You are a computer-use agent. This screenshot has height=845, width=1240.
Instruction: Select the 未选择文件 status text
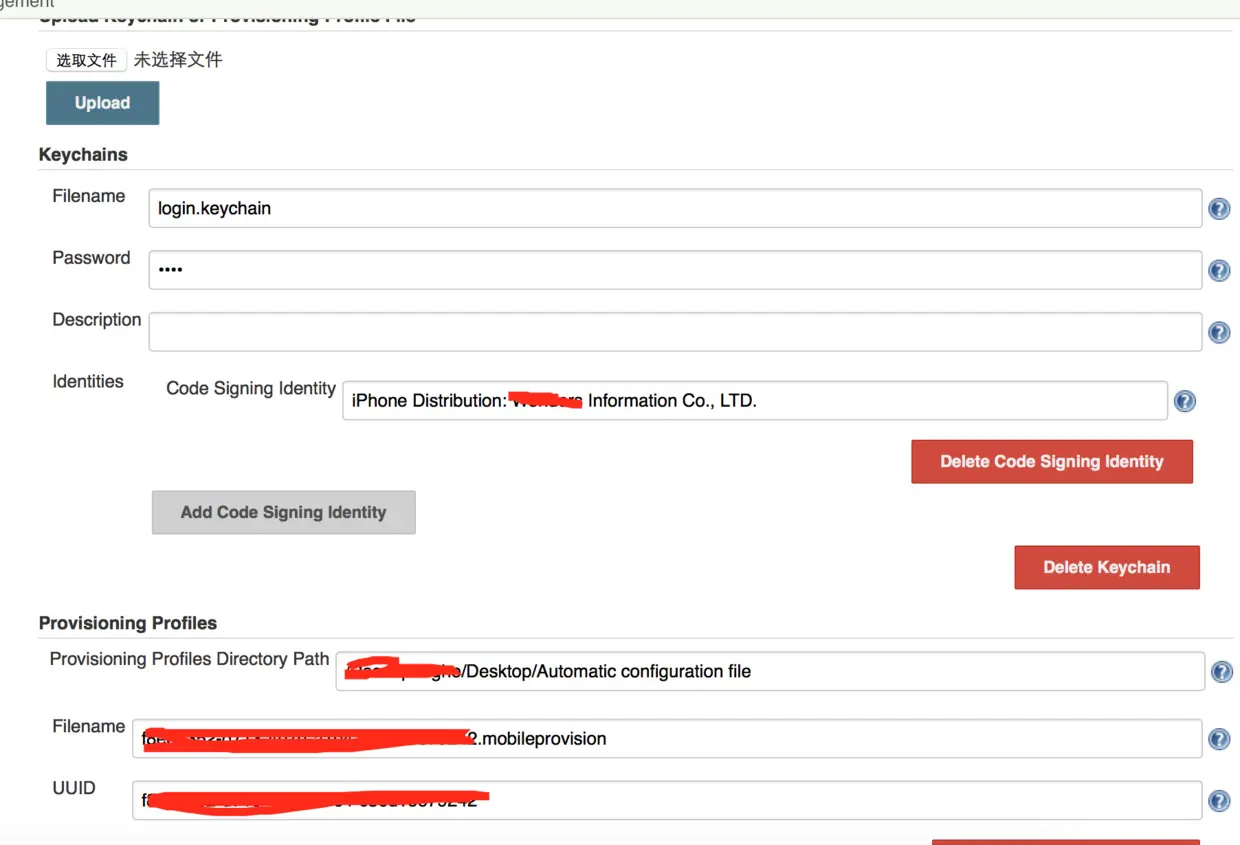[x=178, y=60]
